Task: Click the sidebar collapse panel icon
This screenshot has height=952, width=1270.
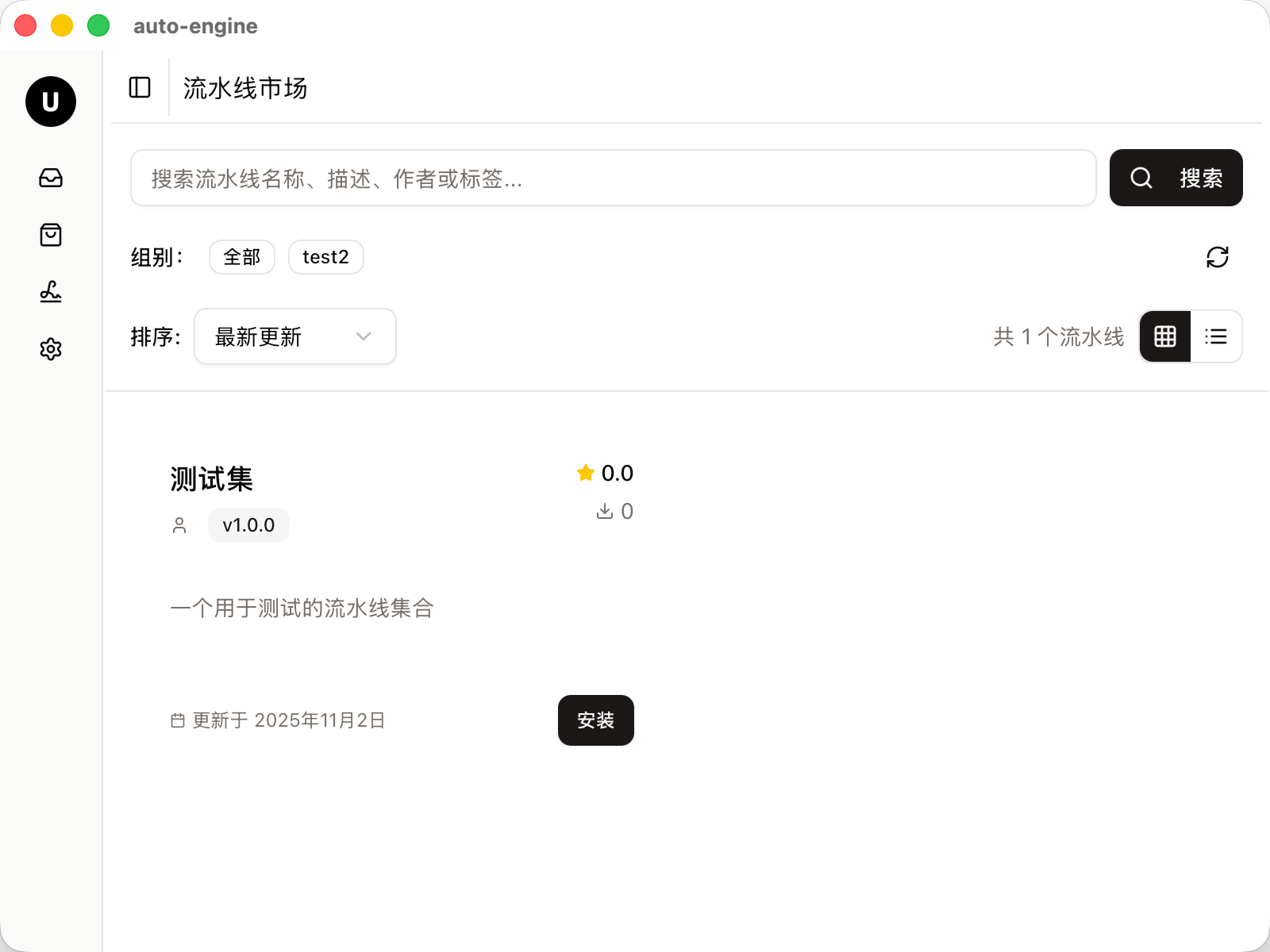Action: click(x=140, y=88)
